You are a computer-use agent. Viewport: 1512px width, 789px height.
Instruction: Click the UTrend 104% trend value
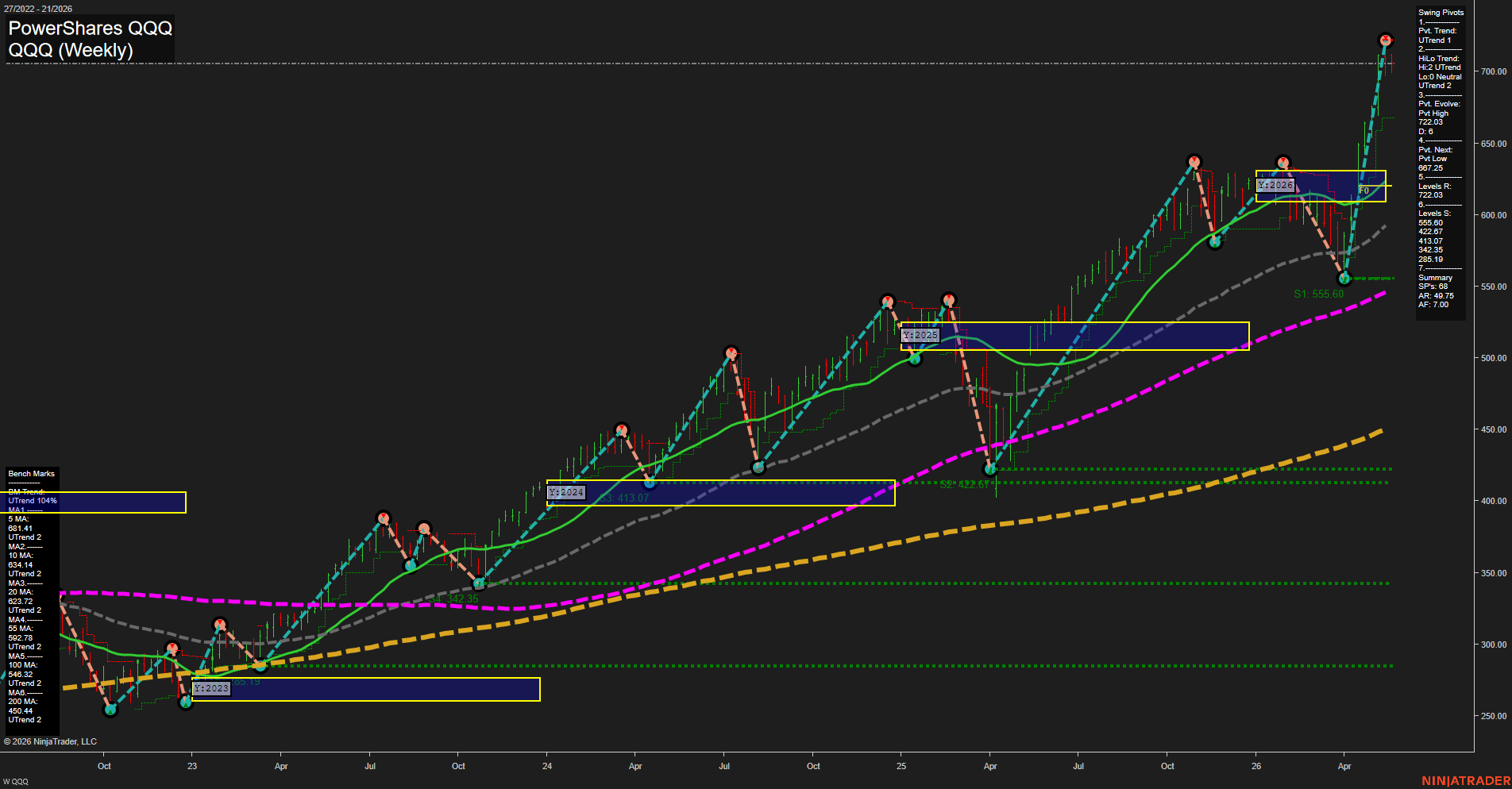(33, 501)
